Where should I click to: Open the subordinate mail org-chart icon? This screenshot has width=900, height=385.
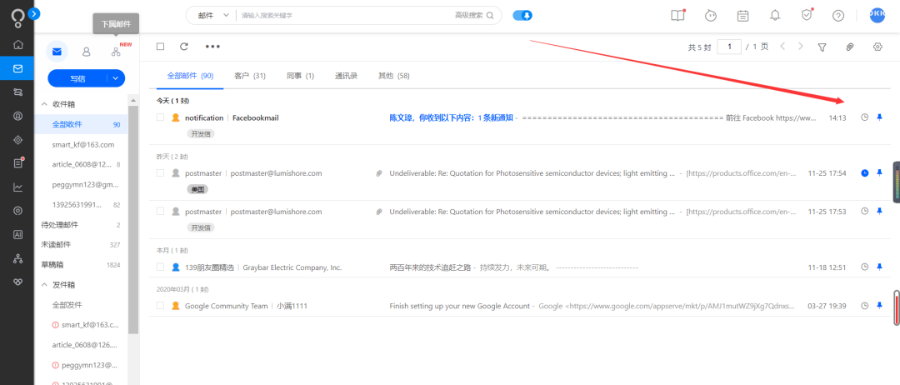click(x=116, y=52)
